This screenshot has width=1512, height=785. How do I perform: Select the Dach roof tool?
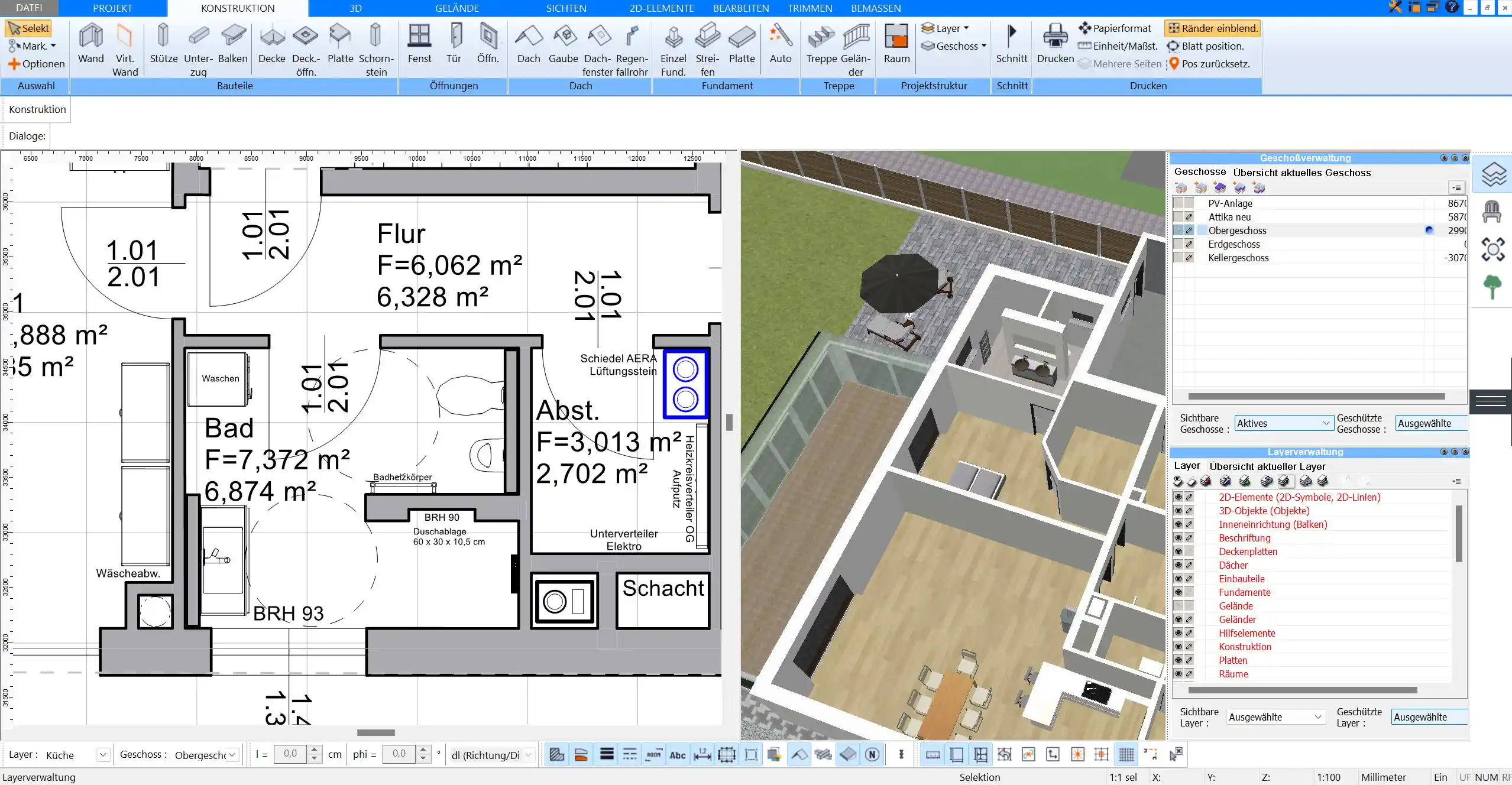pyautogui.click(x=529, y=43)
